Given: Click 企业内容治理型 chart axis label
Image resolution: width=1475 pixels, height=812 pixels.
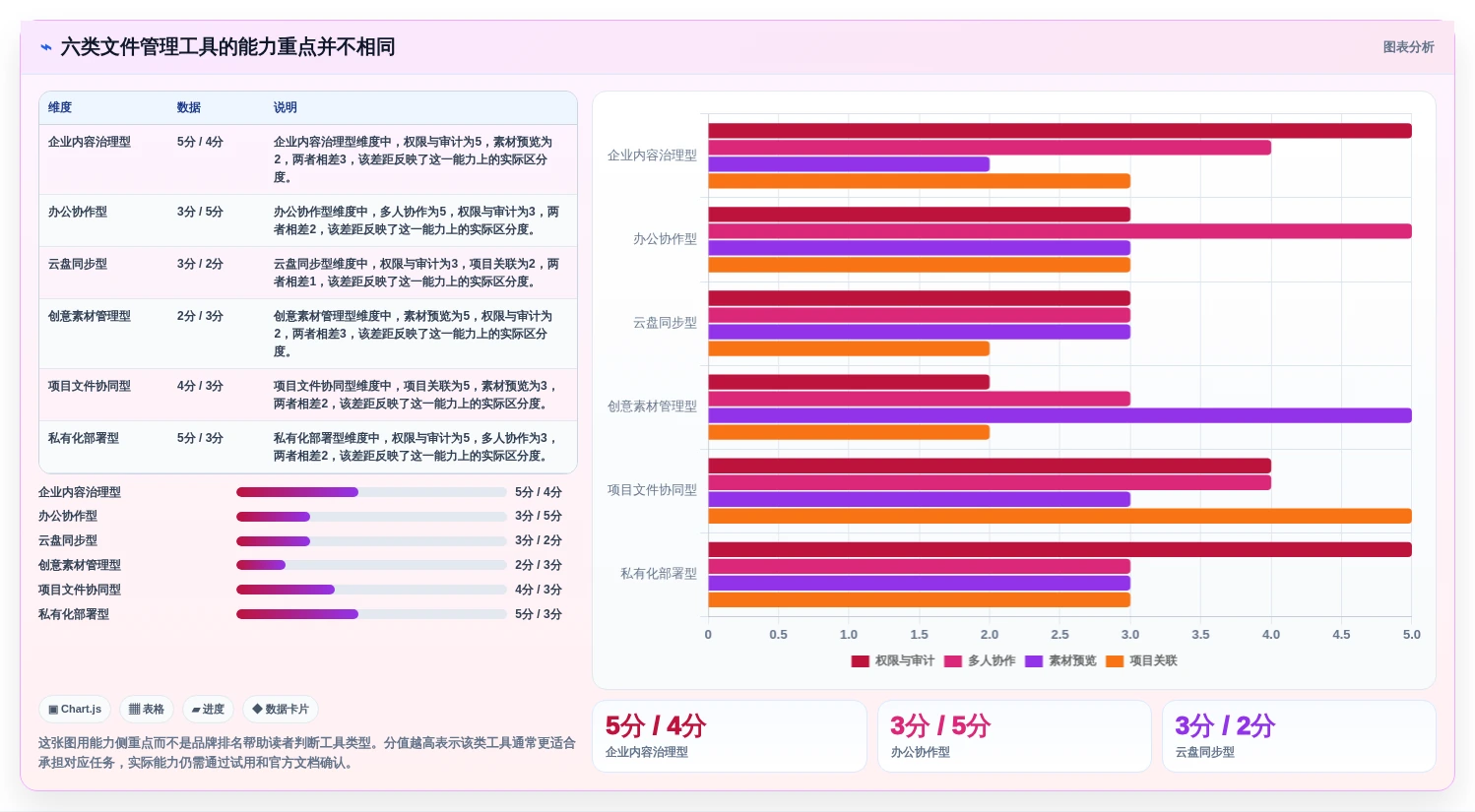Looking at the screenshot, I should pyautogui.click(x=652, y=156).
